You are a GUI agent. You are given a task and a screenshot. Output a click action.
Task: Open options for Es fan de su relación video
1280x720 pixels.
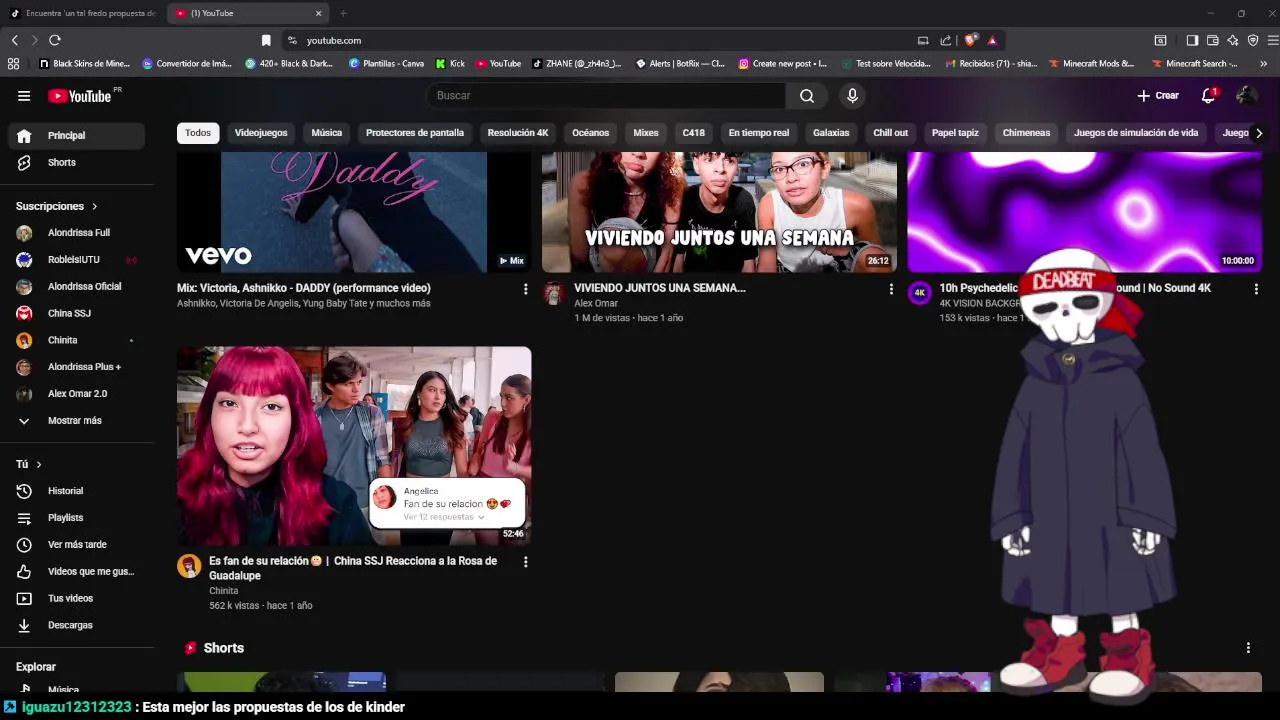pos(525,562)
